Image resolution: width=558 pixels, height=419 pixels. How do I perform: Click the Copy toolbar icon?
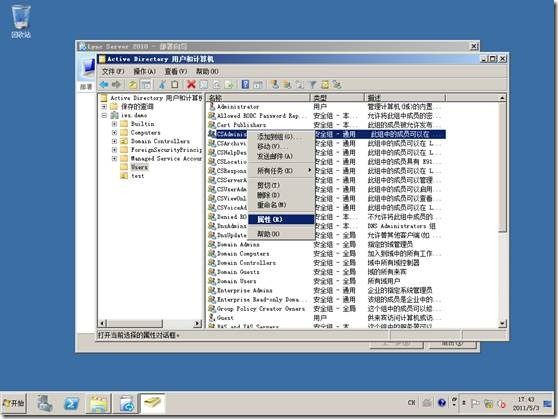[175, 85]
